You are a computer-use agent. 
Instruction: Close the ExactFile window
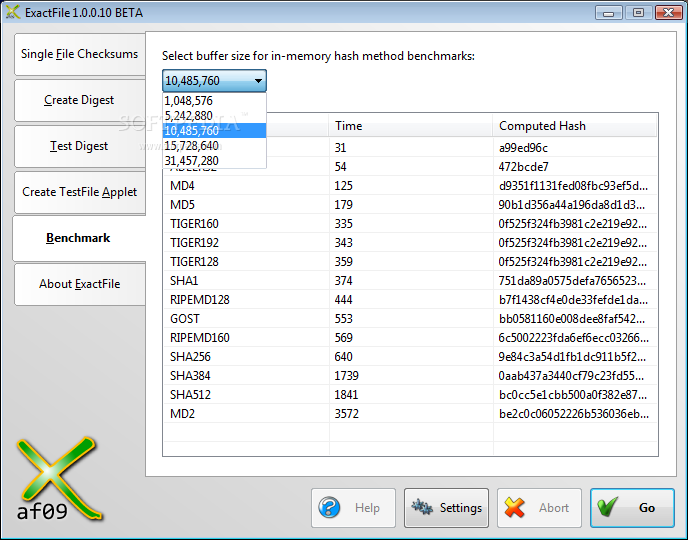point(668,13)
